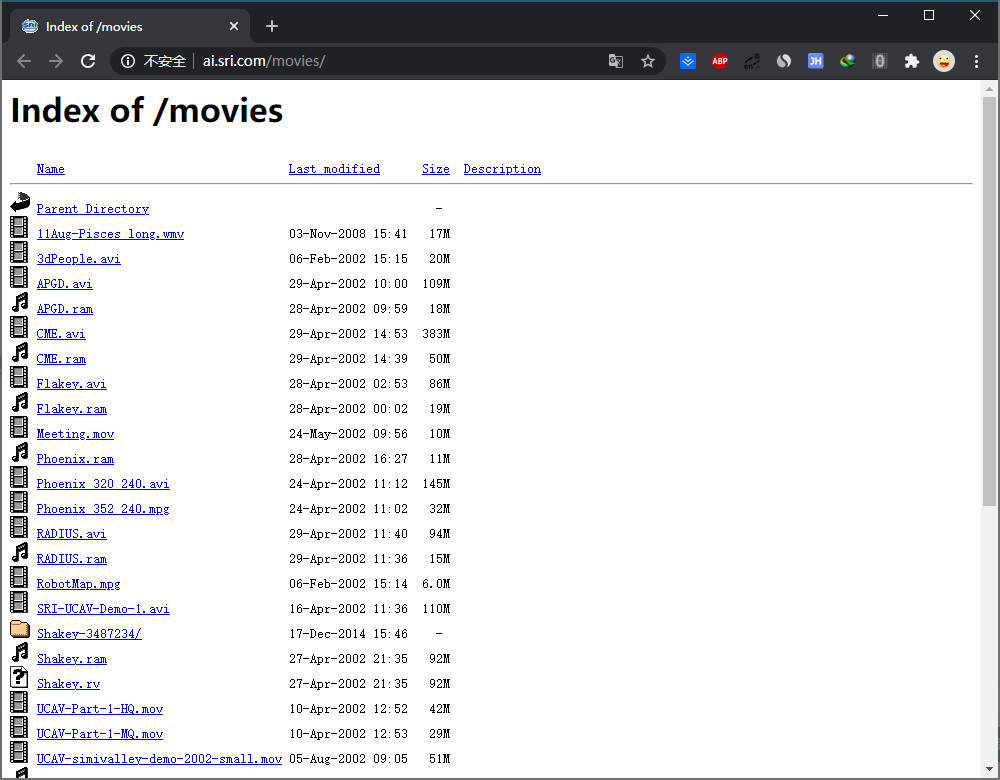Image resolution: width=1000 pixels, height=780 pixels.
Task: Bookmark this page with the star icon
Action: point(648,61)
